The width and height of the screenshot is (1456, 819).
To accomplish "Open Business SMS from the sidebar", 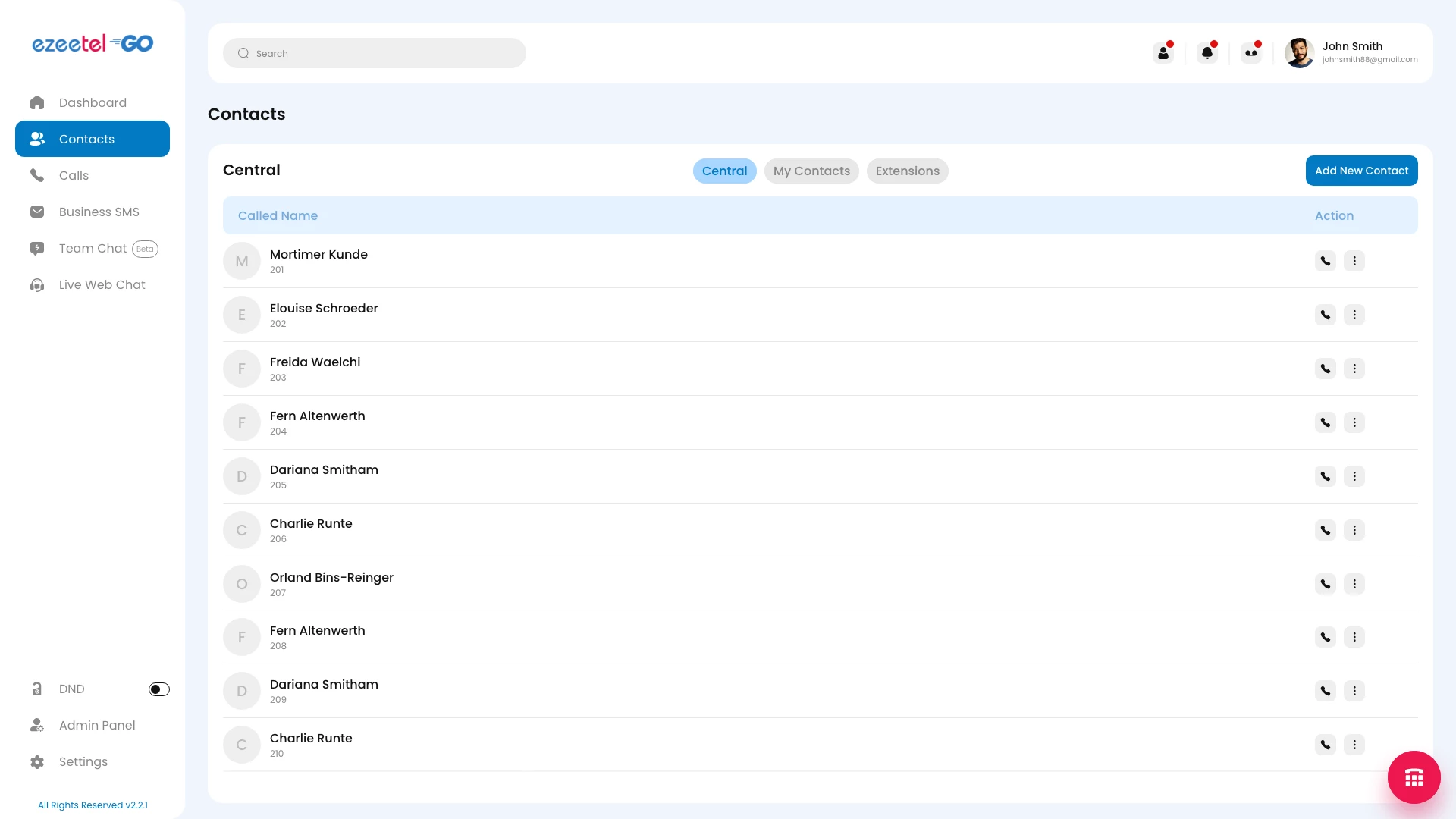I will (99, 212).
